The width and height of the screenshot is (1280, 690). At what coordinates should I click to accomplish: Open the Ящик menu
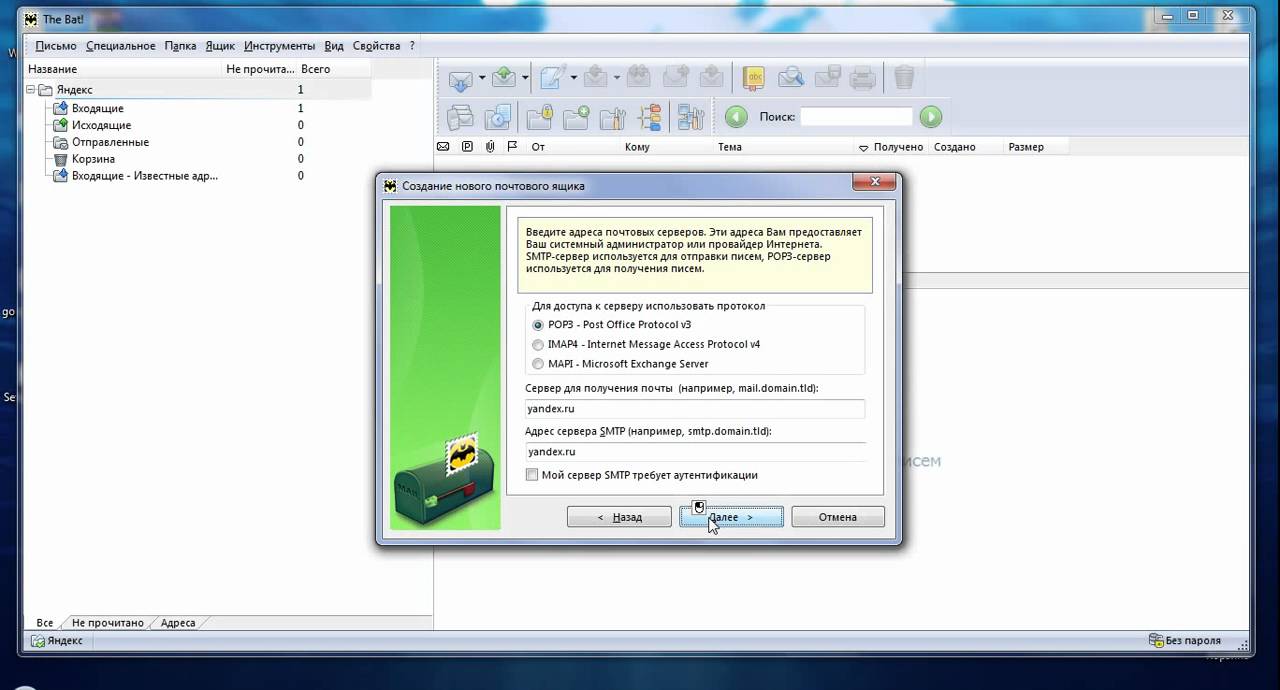(x=220, y=46)
